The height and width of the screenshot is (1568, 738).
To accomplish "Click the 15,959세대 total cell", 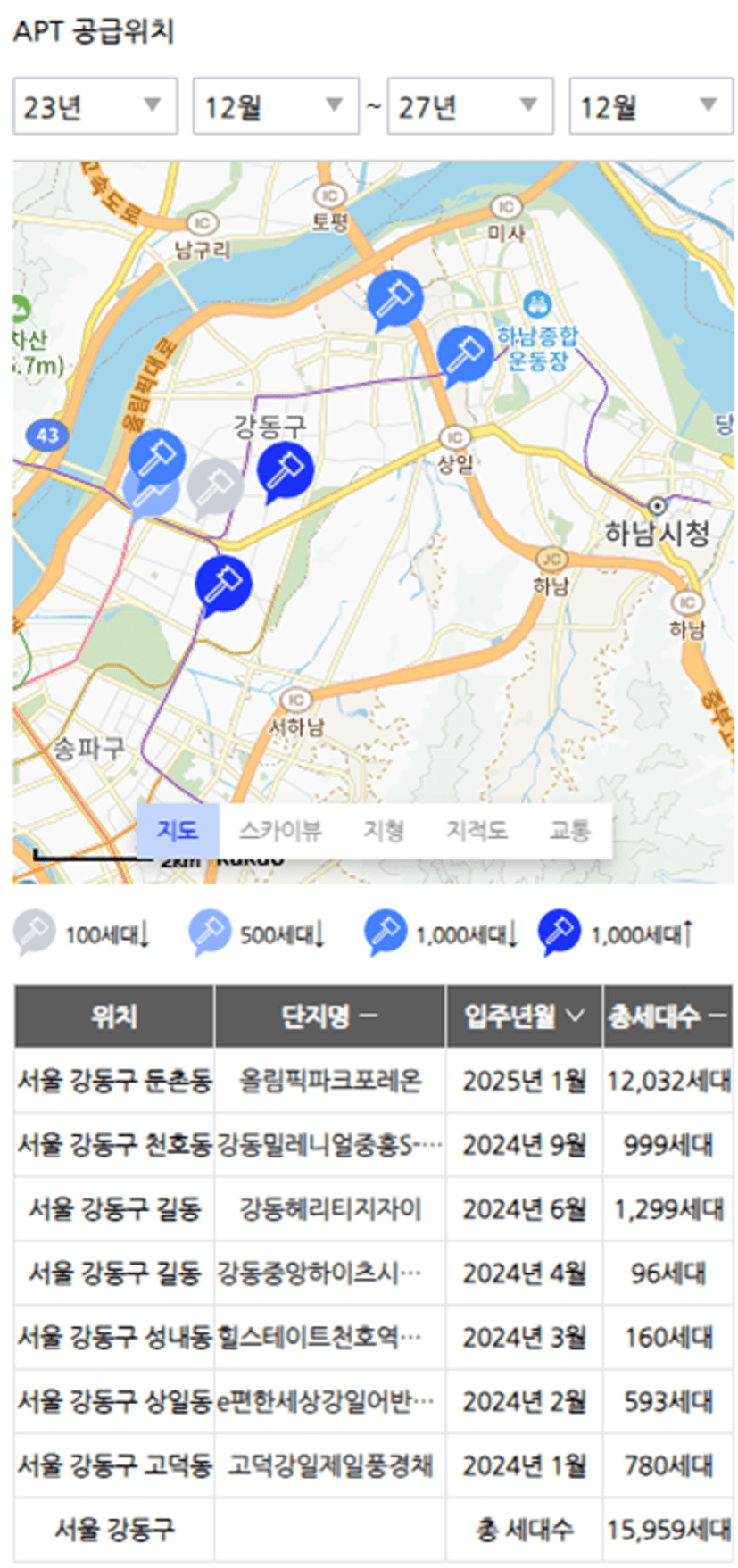I will [x=668, y=1530].
